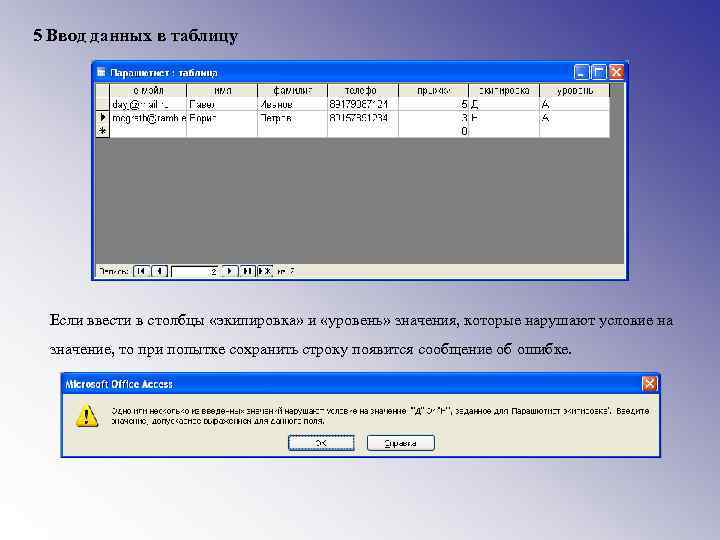Select the фамилия column header
720x540 pixels.
click(292, 90)
